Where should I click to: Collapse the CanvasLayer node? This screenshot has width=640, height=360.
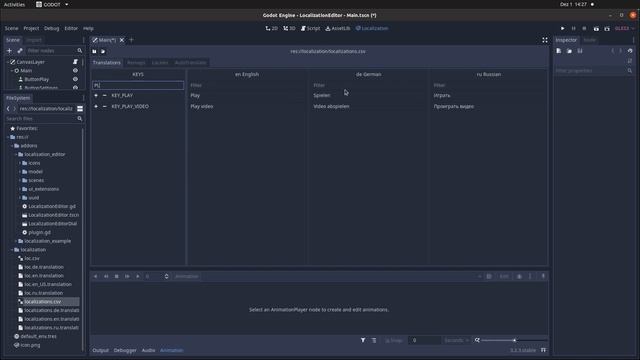click(7, 62)
